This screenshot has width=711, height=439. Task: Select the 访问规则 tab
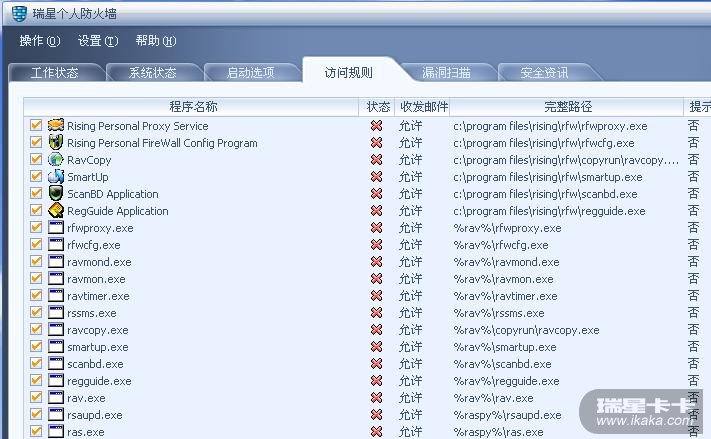(x=349, y=72)
